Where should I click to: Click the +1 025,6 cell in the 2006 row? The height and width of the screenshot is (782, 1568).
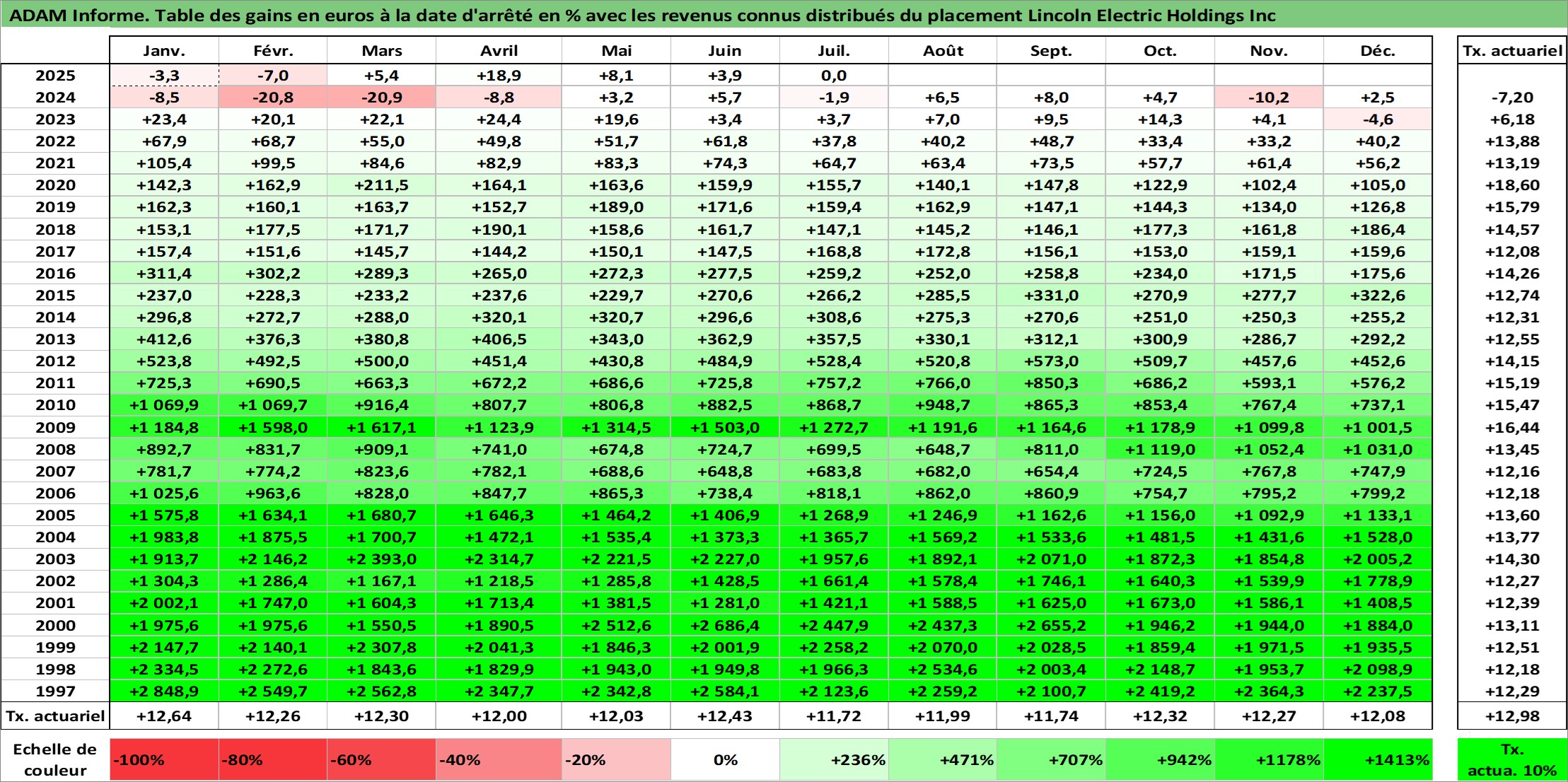point(164,494)
